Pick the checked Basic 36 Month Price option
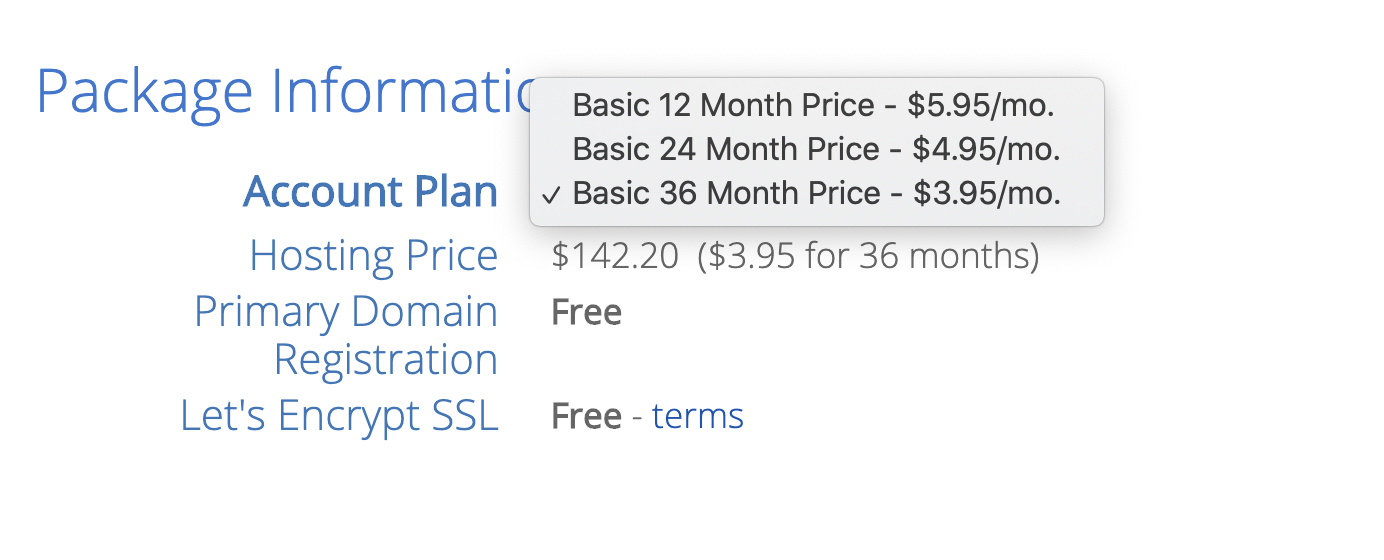Image resolution: width=1384 pixels, height=560 pixels. [816, 193]
